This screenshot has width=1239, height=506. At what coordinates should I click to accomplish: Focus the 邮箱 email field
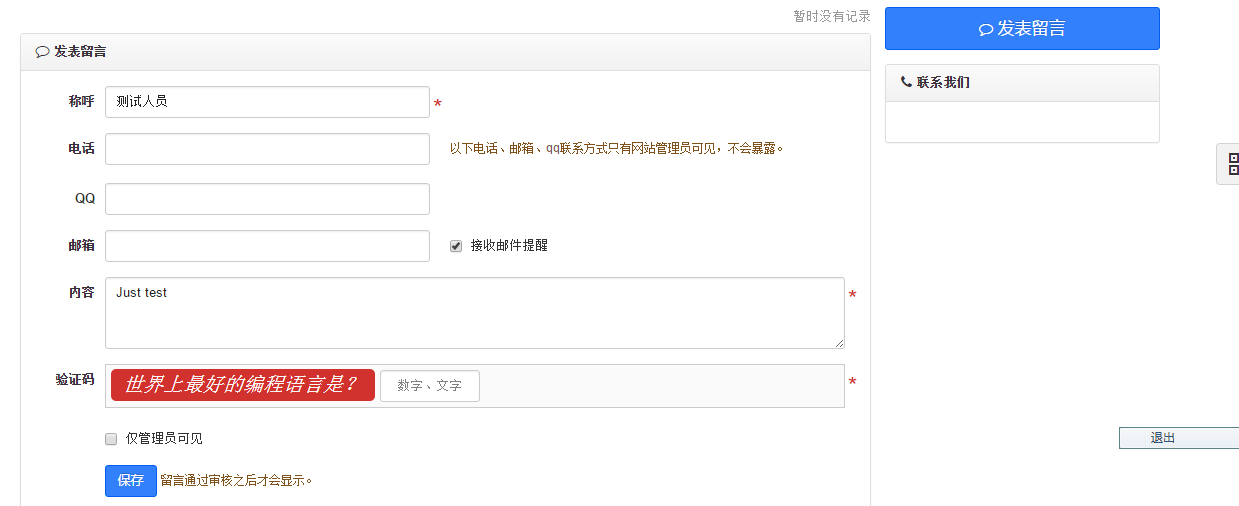267,246
